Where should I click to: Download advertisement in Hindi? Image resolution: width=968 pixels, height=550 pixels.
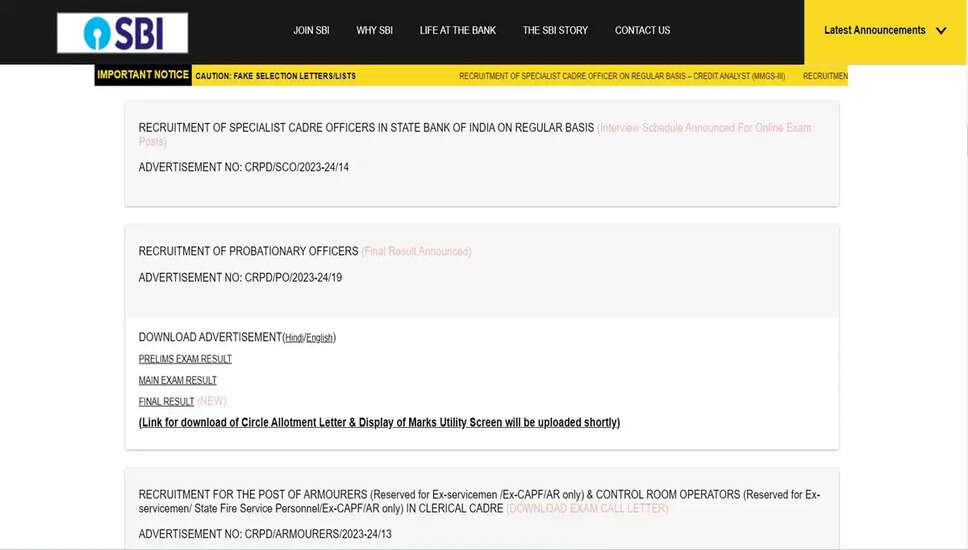[x=294, y=338]
